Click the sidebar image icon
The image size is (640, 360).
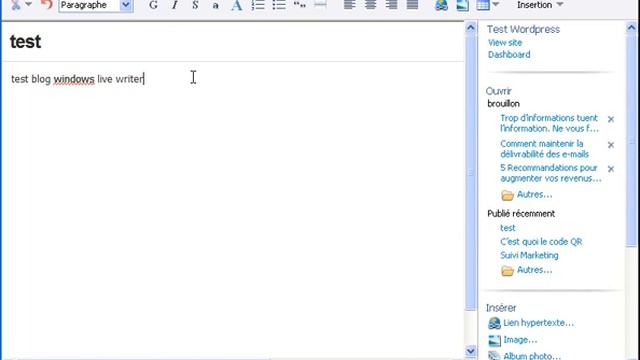point(494,340)
